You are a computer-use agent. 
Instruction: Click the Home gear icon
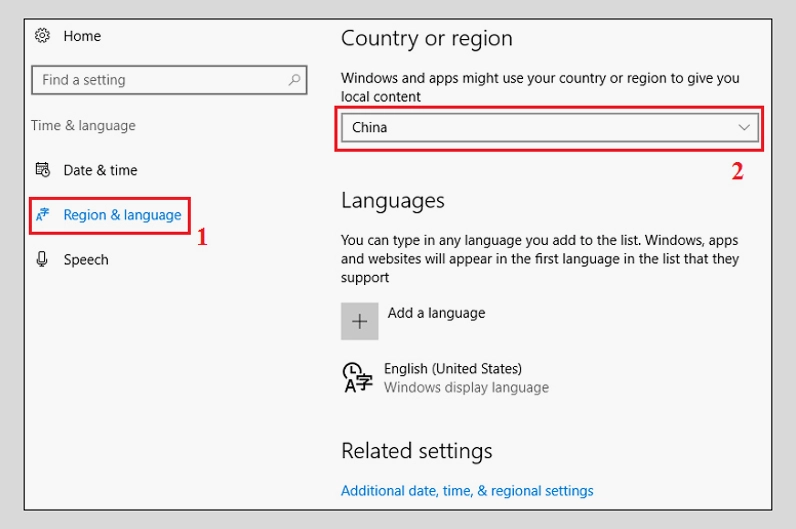pos(42,36)
